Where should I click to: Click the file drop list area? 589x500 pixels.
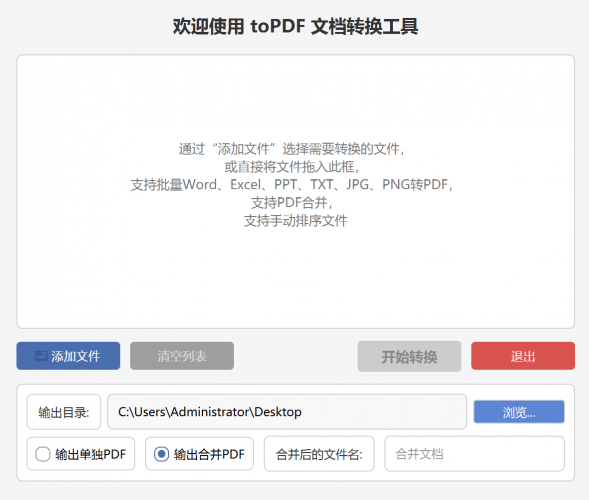coord(296,192)
